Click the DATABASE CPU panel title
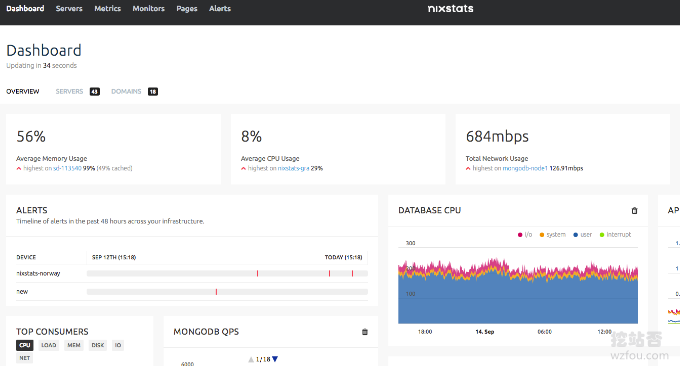Screen dimensions: 680x366 [429, 210]
